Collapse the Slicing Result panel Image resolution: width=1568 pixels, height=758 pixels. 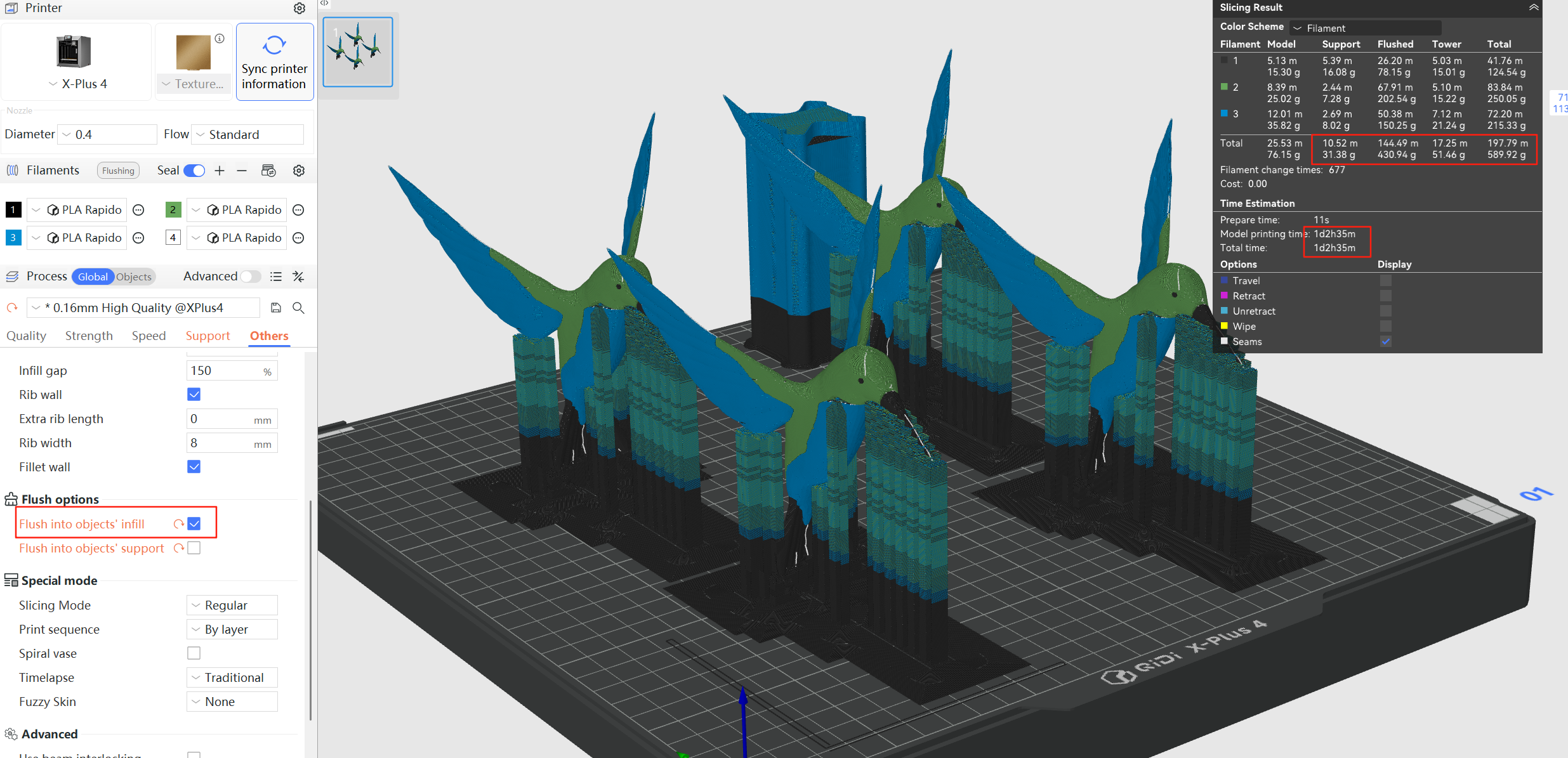(x=1533, y=8)
